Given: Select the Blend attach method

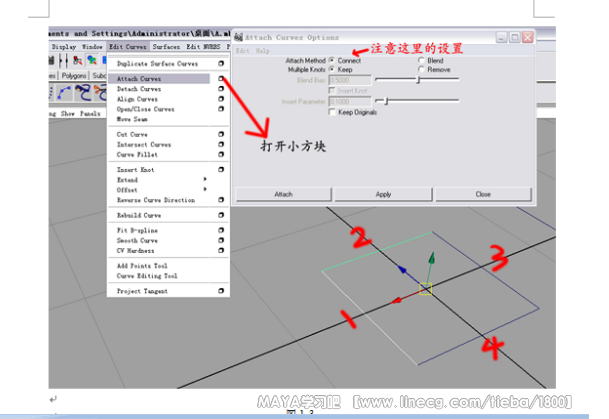Looking at the screenshot, I should point(421,60).
